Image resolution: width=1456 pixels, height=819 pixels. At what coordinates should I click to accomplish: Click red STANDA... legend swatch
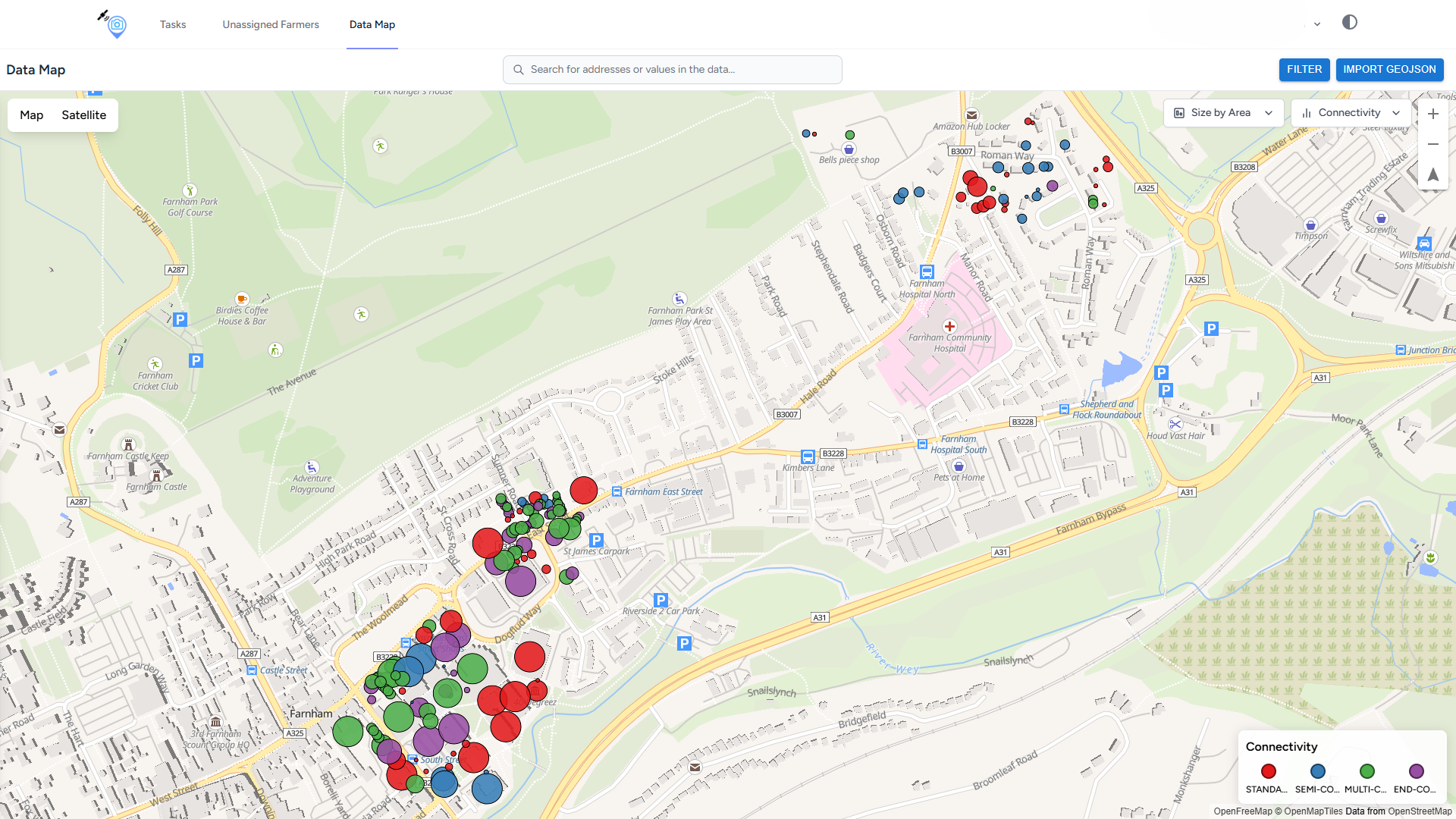(x=1268, y=771)
